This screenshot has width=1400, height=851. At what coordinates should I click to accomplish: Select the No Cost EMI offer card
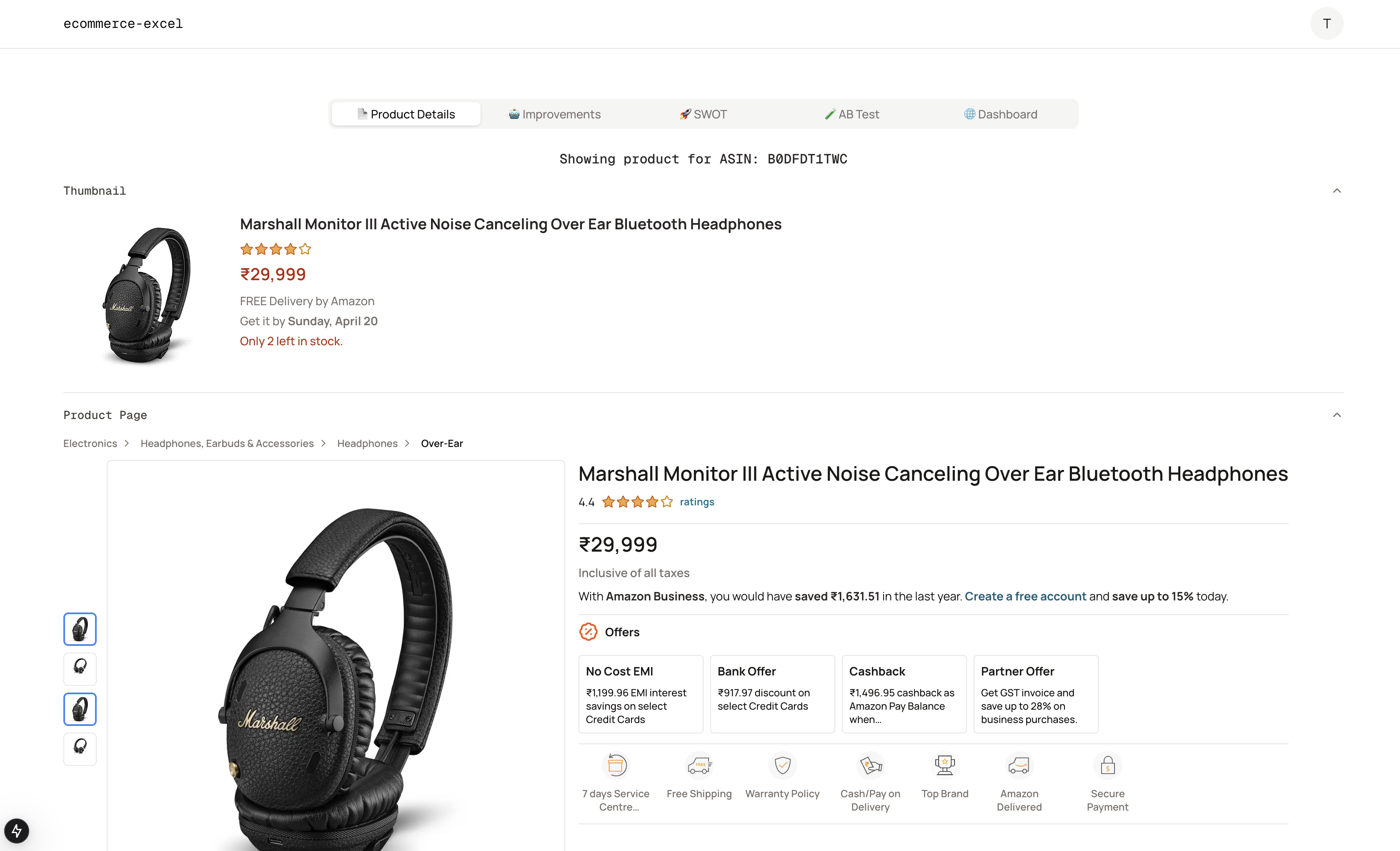(640, 694)
